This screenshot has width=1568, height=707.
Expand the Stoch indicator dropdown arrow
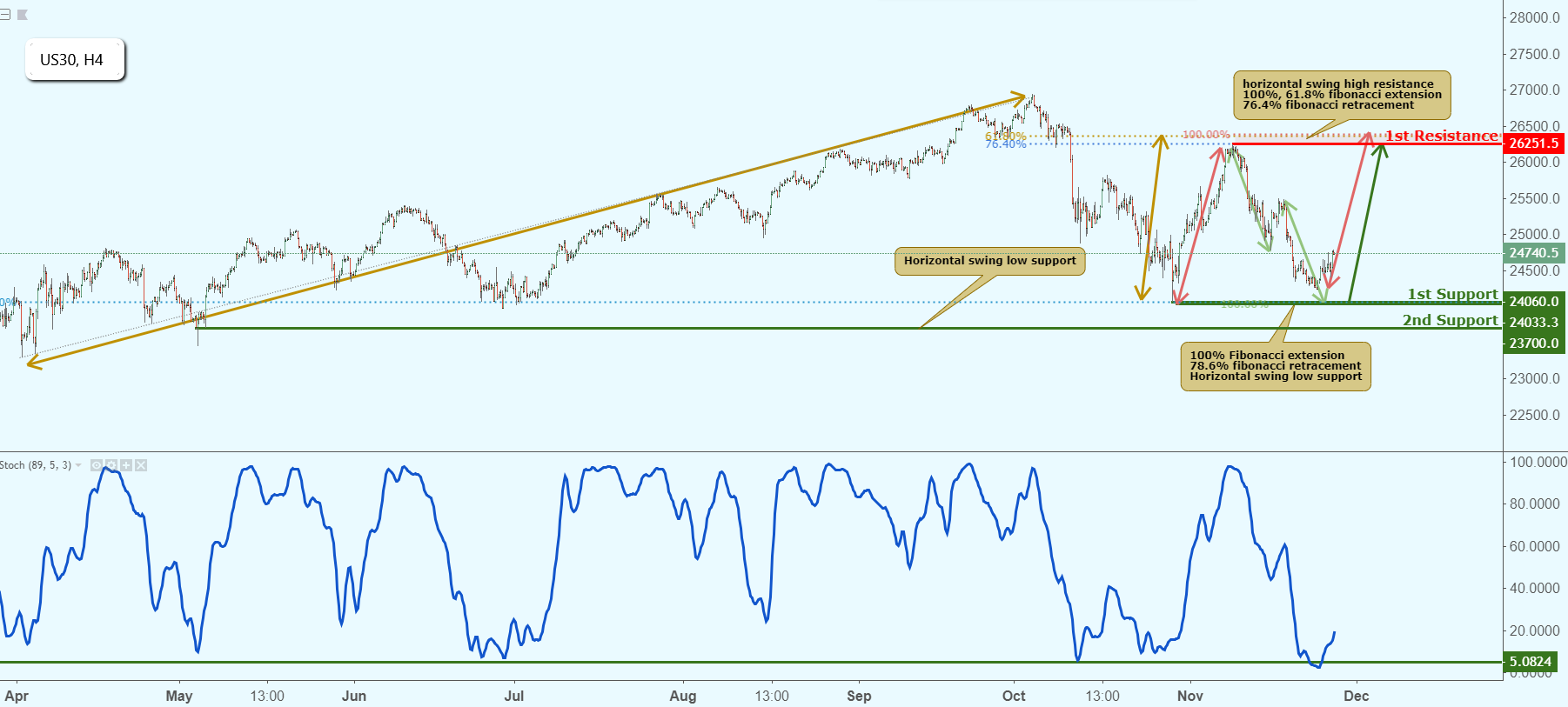click(79, 465)
